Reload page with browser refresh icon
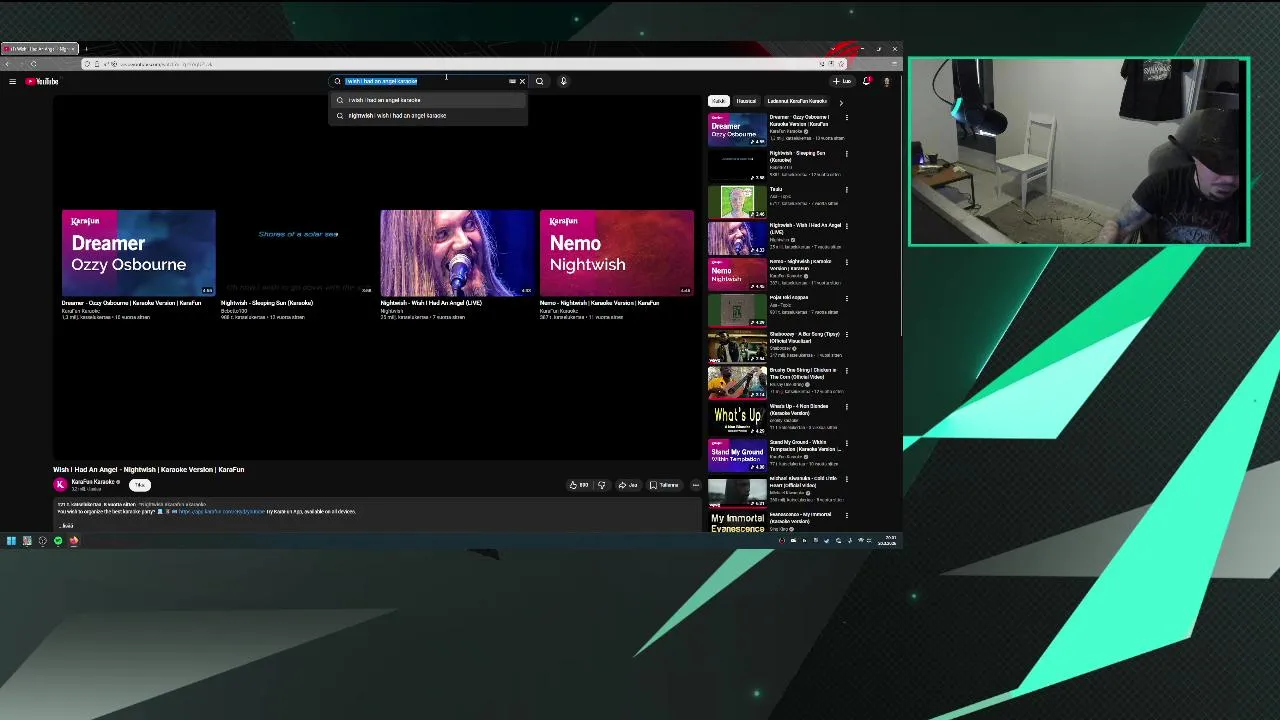 coord(33,64)
